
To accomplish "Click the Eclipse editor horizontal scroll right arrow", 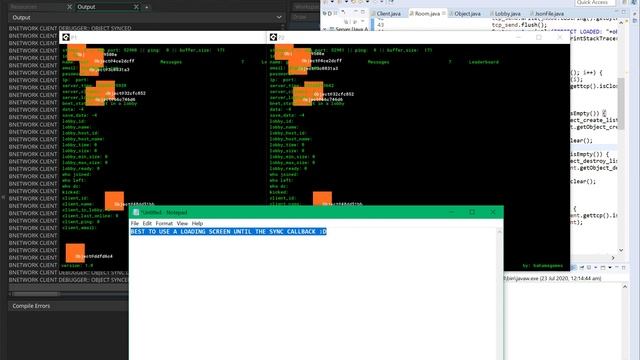I will coord(613,258).
